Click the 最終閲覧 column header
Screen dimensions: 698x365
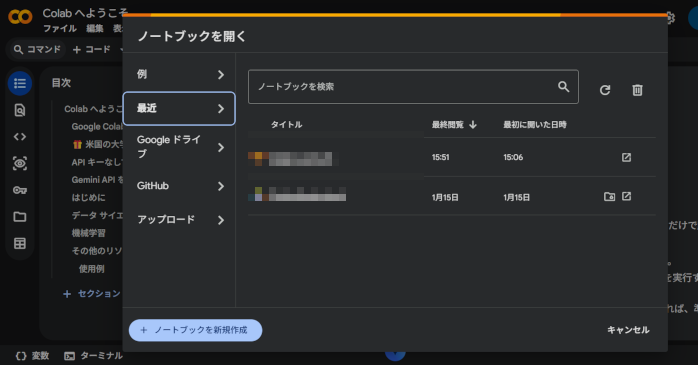pos(447,125)
